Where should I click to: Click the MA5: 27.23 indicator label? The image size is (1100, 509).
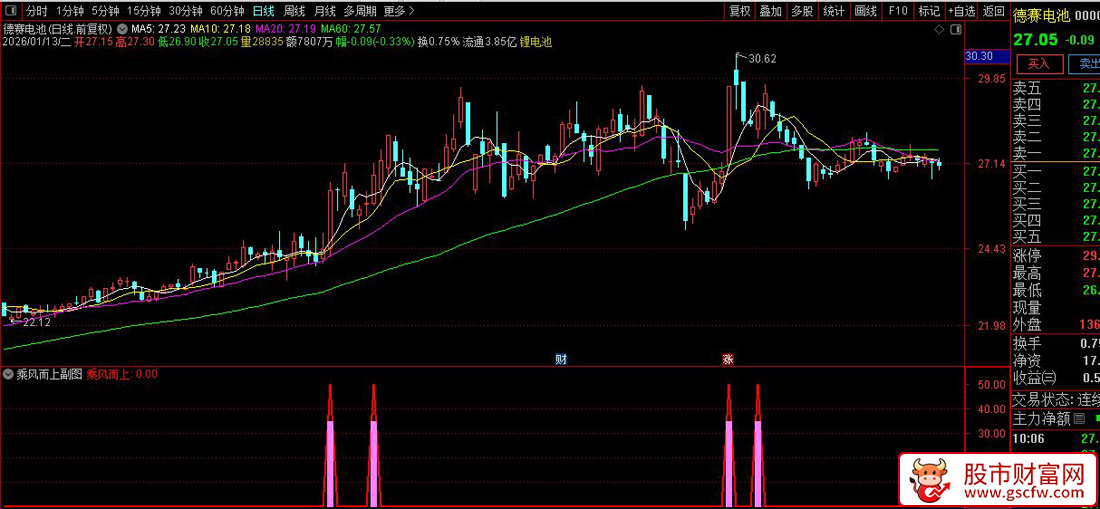point(159,29)
